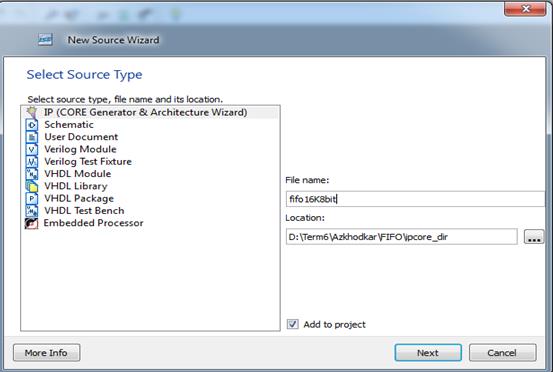Uncheck the Add to project checkbox
Viewport: 553px width, 372px height.
coord(292,324)
